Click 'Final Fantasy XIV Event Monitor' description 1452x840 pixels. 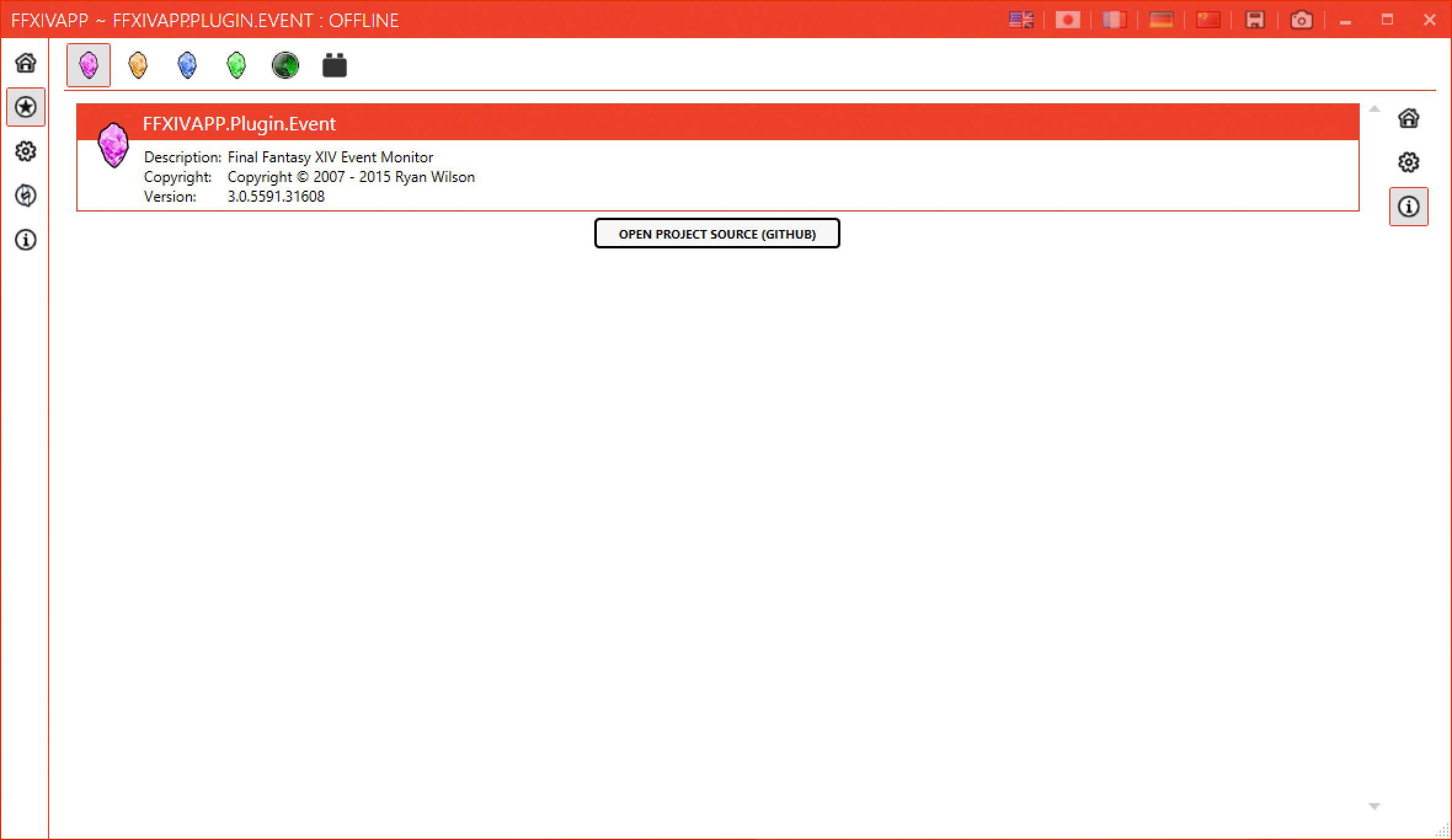[x=330, y=157]
